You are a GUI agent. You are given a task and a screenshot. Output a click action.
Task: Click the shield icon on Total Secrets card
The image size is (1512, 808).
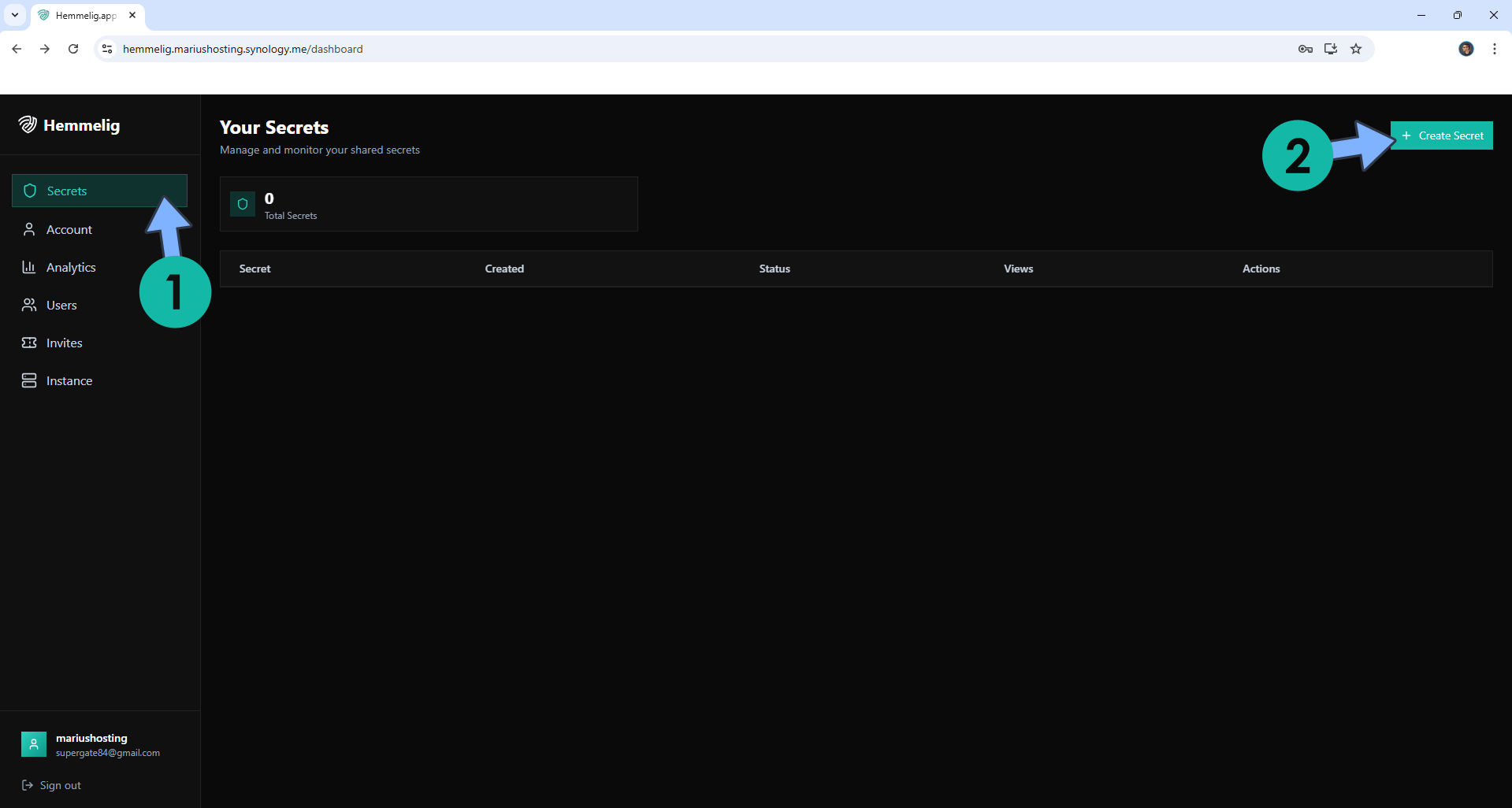pyautogui.click(x=242, y=204)
